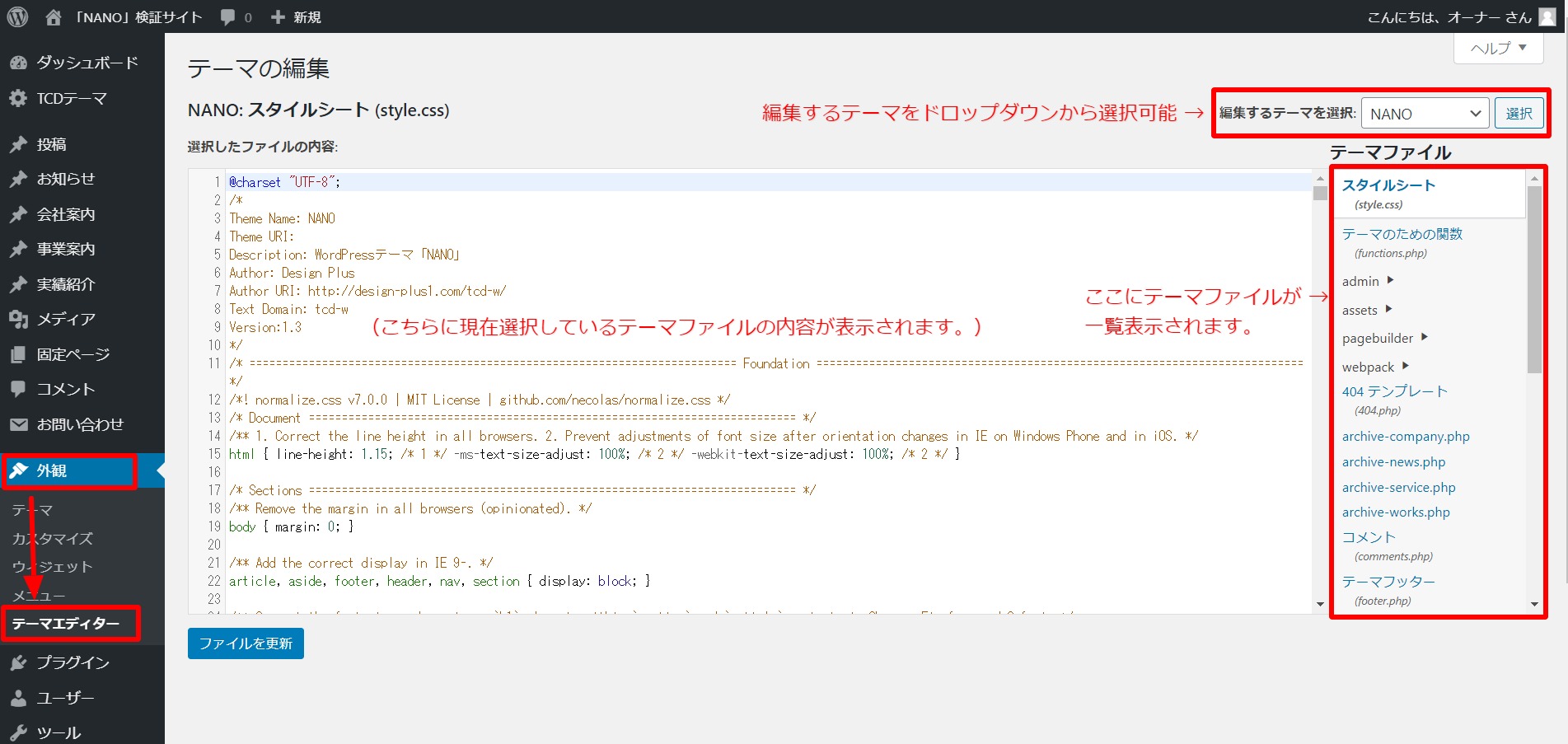Click the site home icon in the admin bar
The width and height of the screenshot is (1568, 744).
pyautogui.click(x=54, y=16)
